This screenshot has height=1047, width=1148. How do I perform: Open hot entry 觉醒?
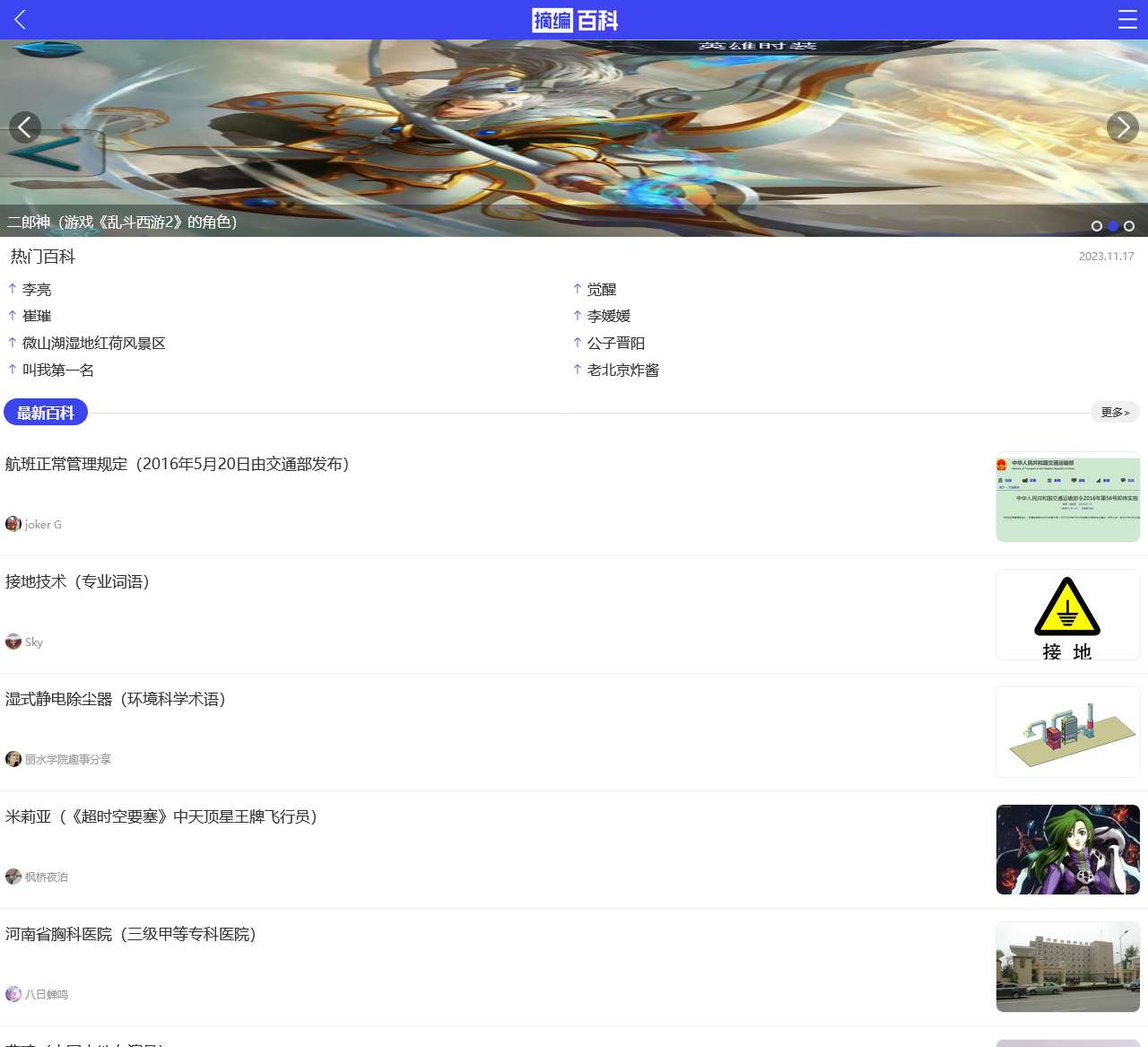(x=602, y=290)
